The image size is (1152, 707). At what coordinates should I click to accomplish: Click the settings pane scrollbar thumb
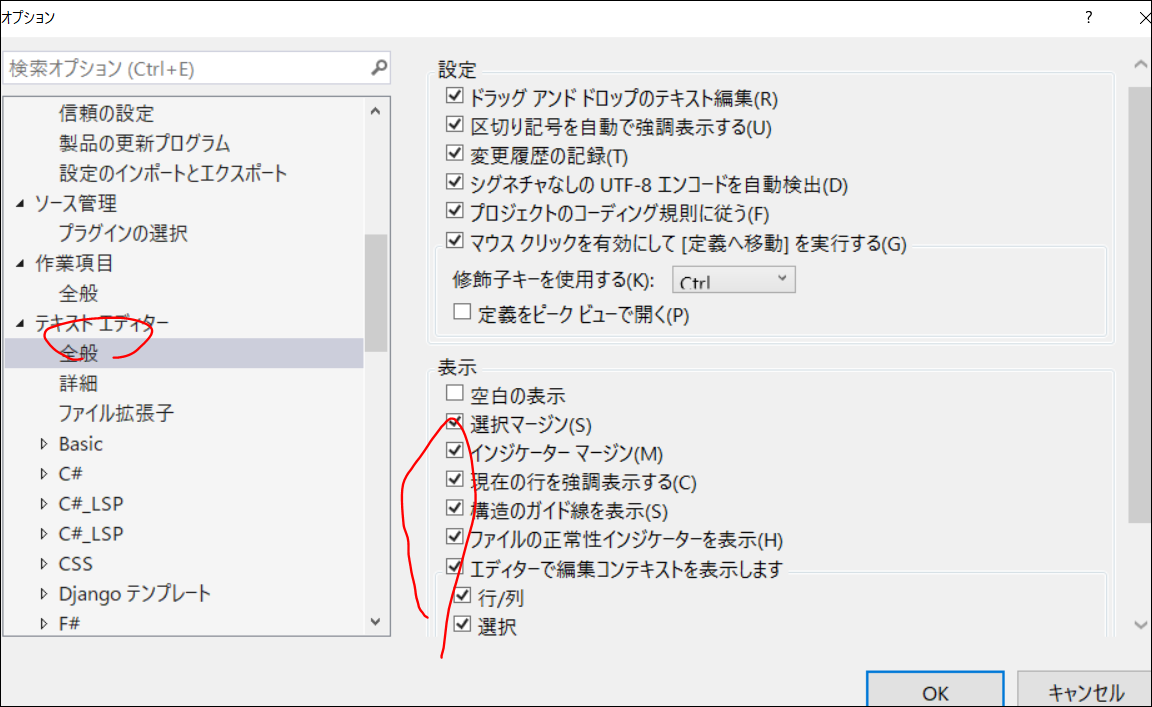1140,305
